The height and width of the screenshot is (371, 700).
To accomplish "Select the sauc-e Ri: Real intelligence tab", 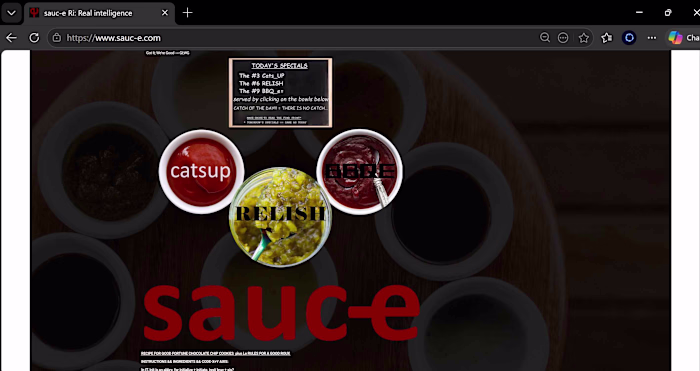I will (99, 13).
